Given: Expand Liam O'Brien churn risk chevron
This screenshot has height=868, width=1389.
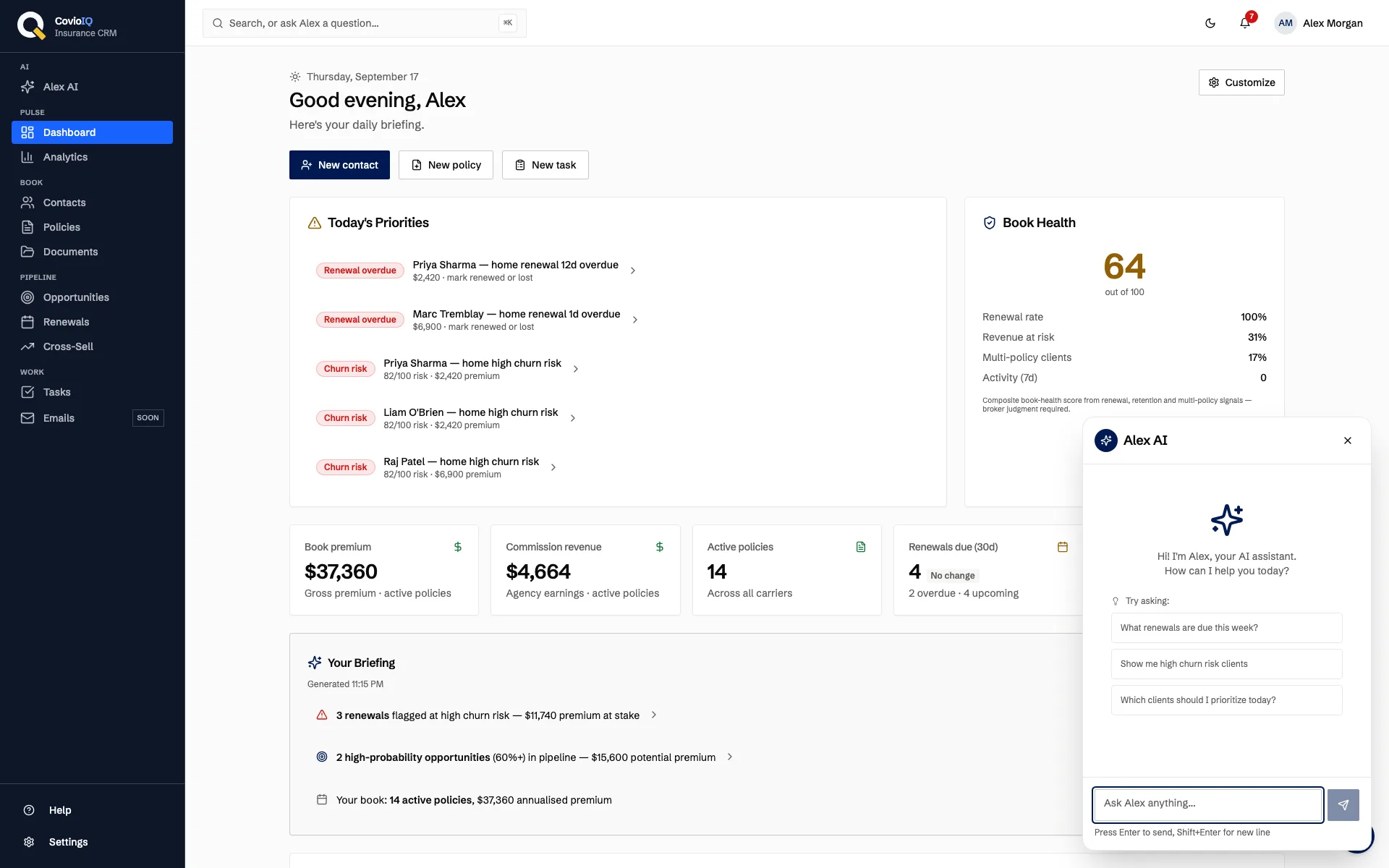Looking at the screenshot, I should pyautogui.click(x=573, y=418).
